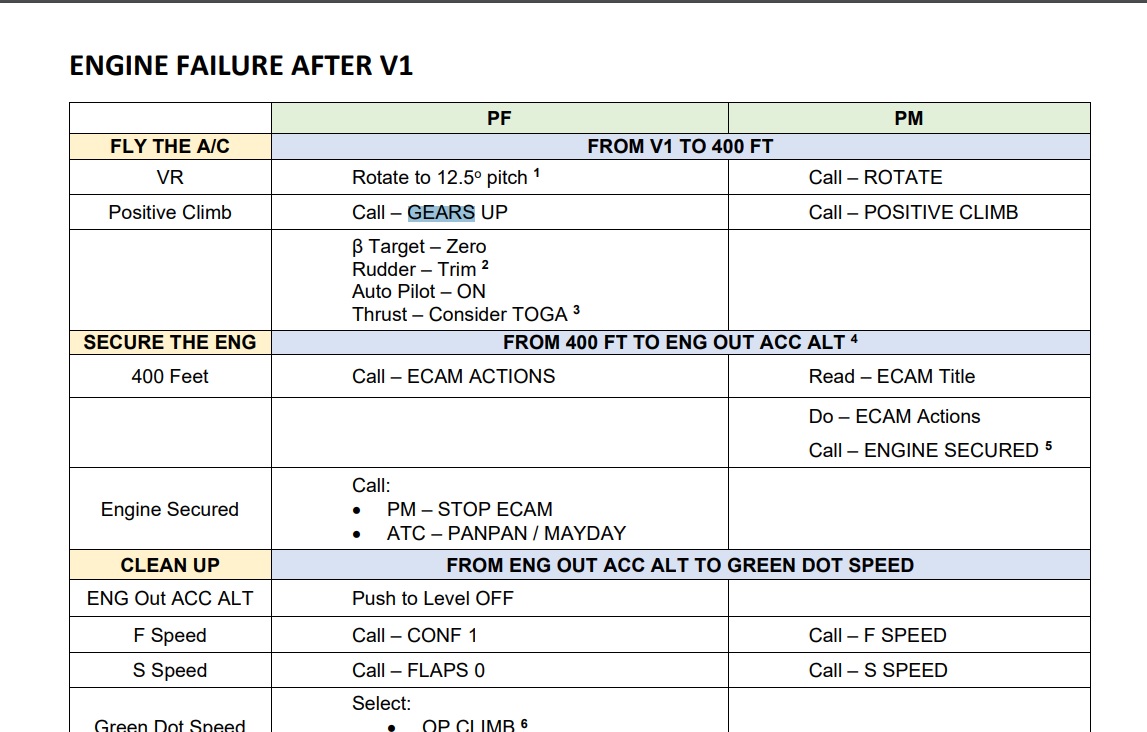Click Call – ECAM ACTIONS text

[x=454, y=377]
